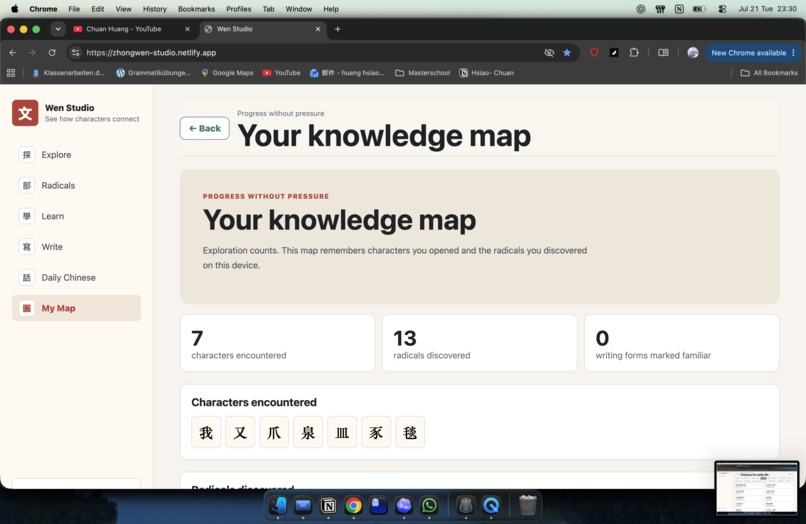806x524 pixels.
Task: Open the View menu
Action: pos(123,9)
